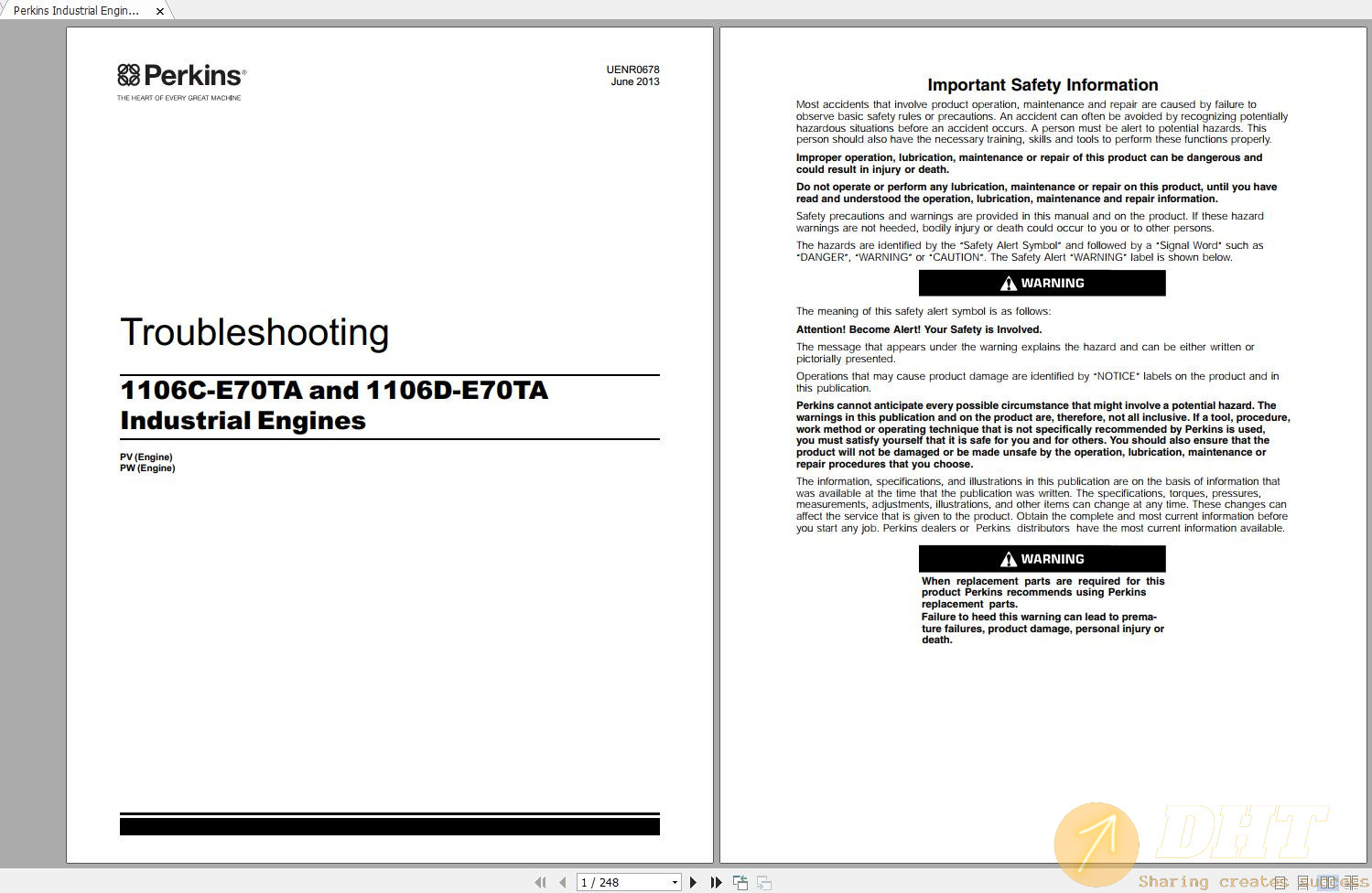This screenshot has height=893, width=1372.
Task: Click the document number UENR0678
Action: click(632, 70)
